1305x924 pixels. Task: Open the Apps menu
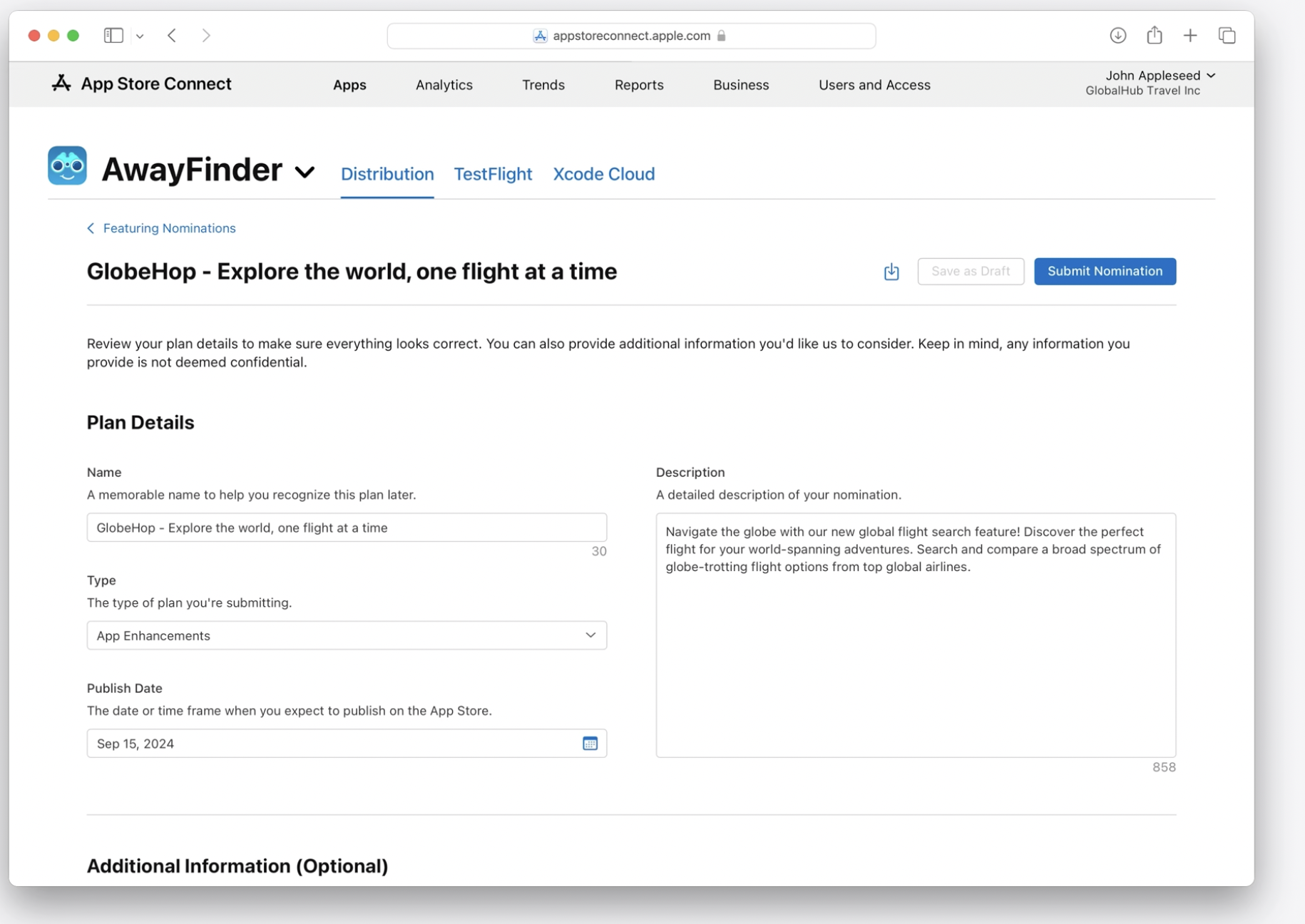349,85
